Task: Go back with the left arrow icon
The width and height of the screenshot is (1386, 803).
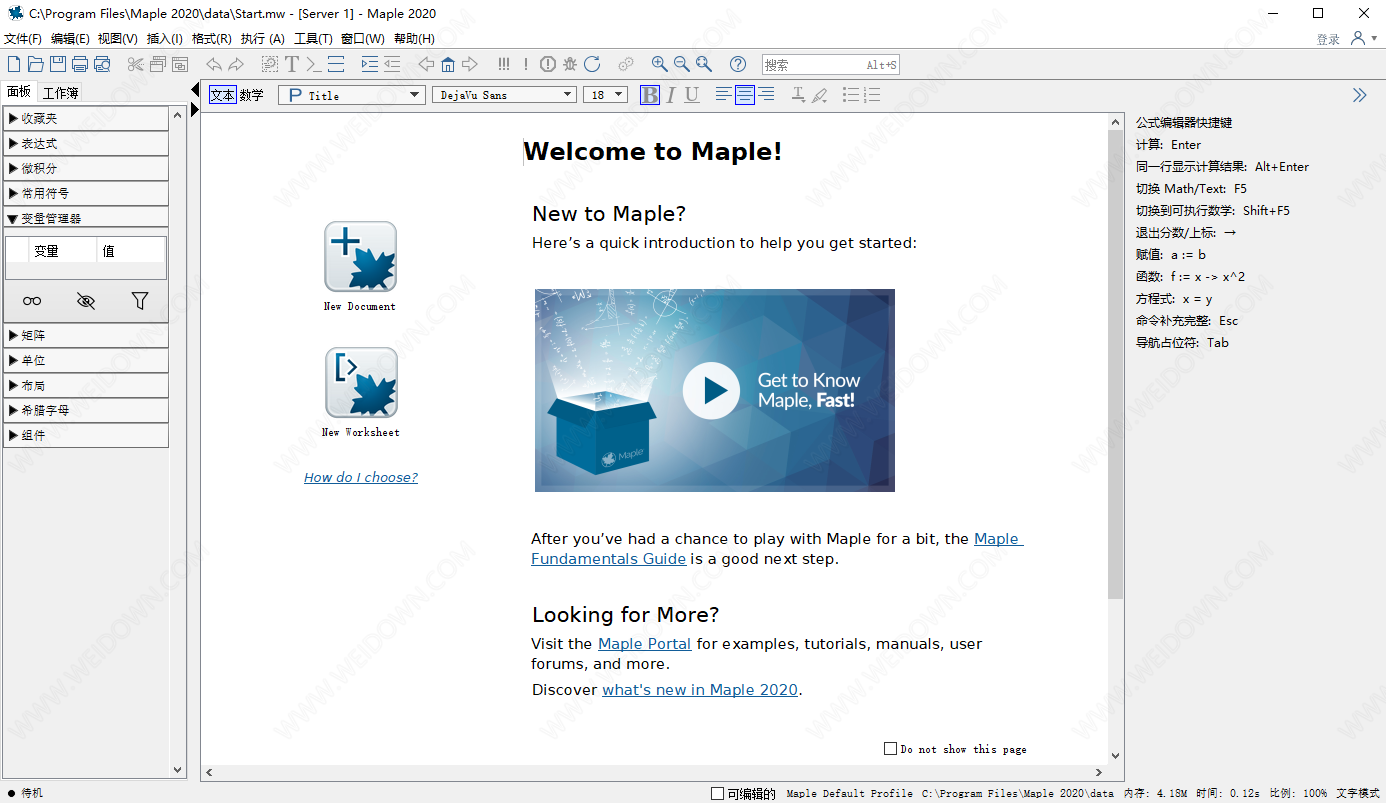Action: point(426,64)
